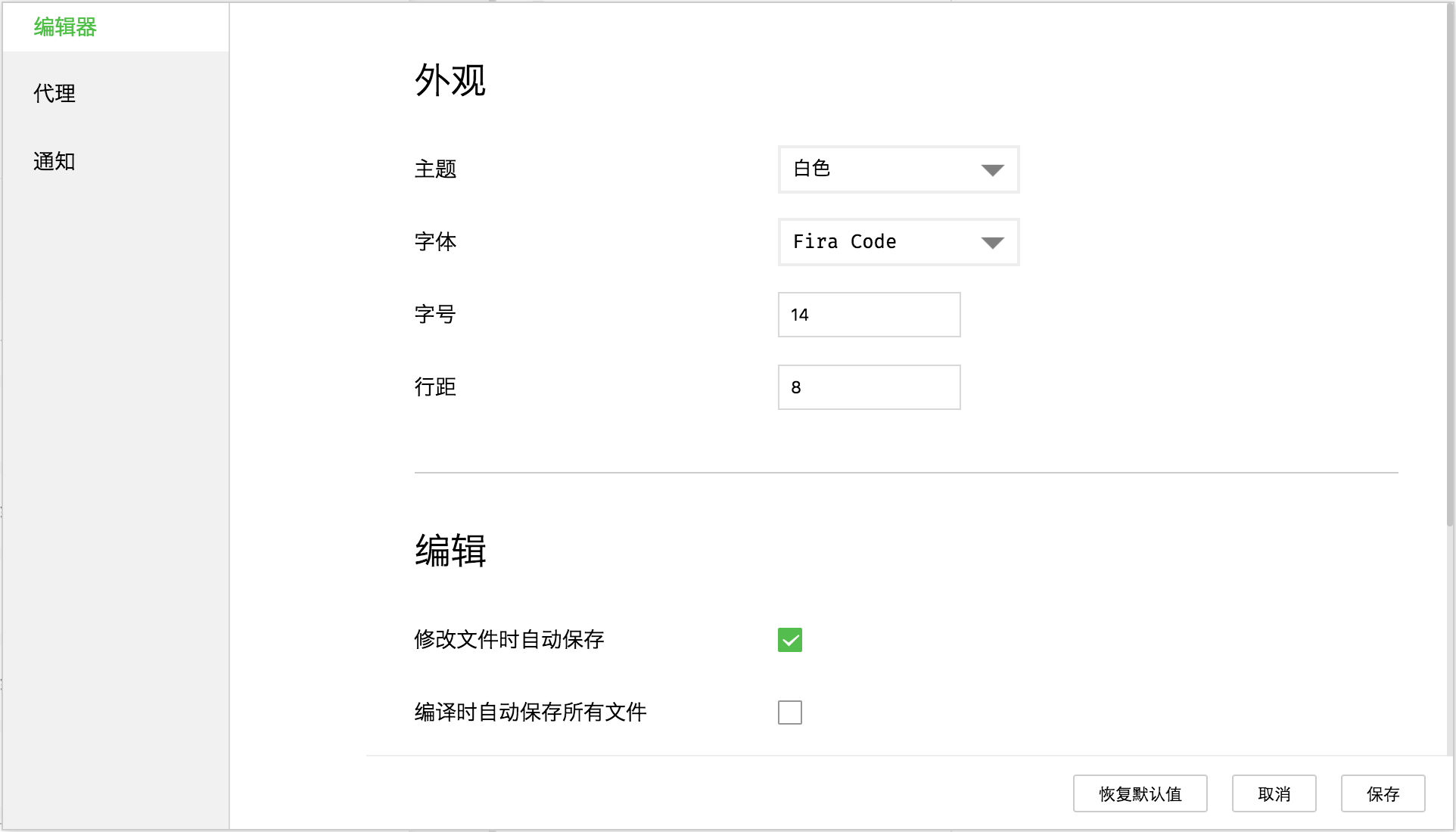1456x832 pixels.
Task: Focus the 字号 field containing 14
Action: tap(869, 315)
